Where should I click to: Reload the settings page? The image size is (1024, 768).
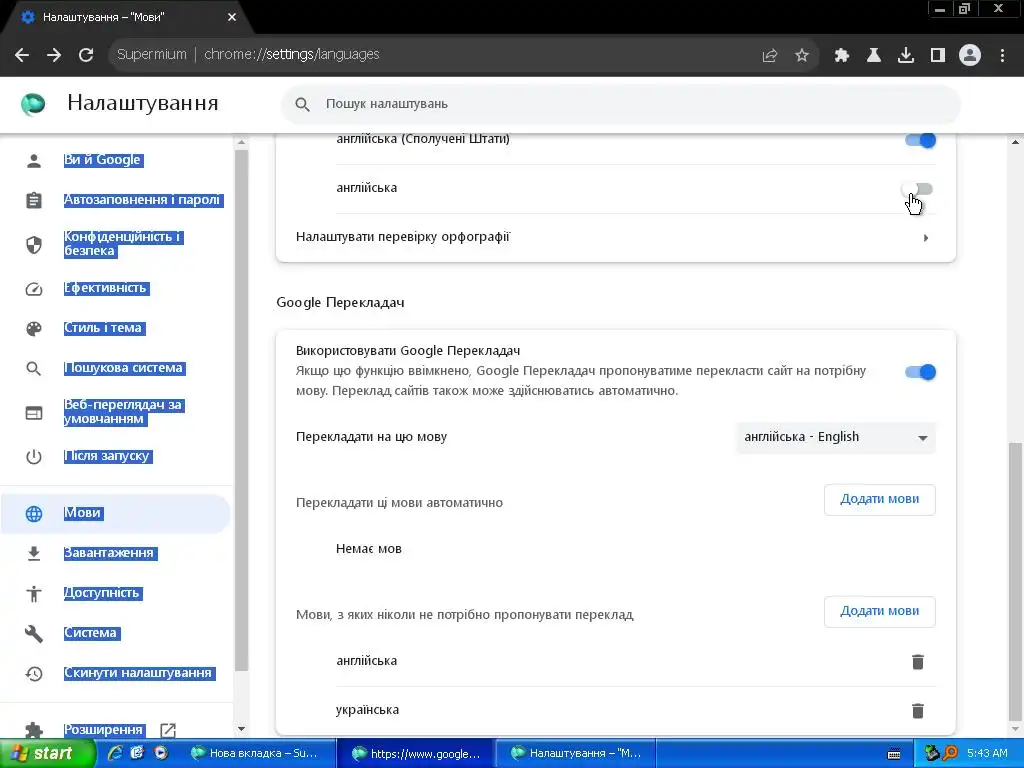[x=86, y=55]
